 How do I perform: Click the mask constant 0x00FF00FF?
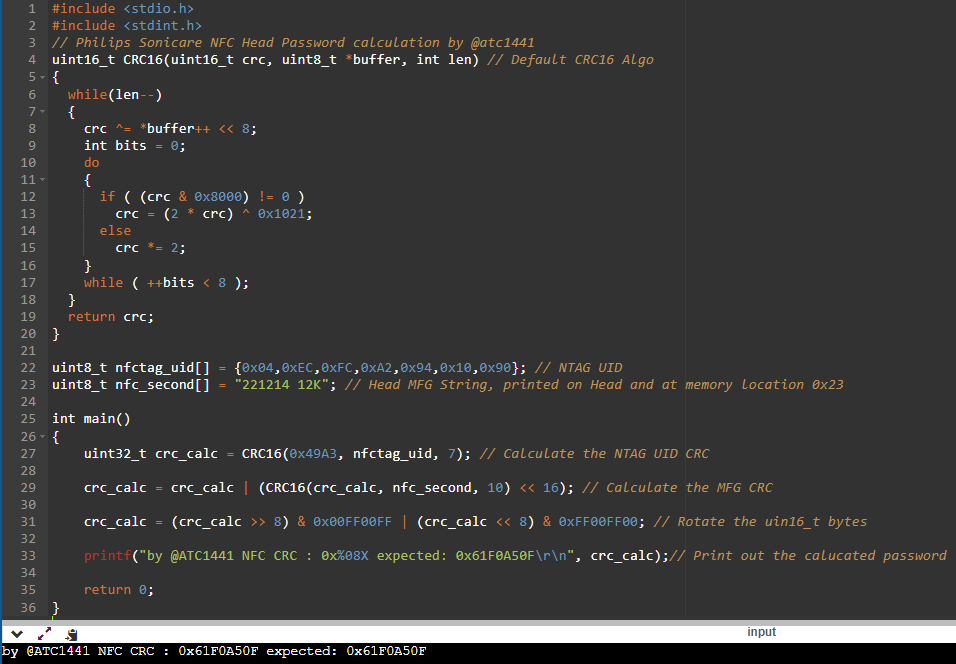[352, 522]
